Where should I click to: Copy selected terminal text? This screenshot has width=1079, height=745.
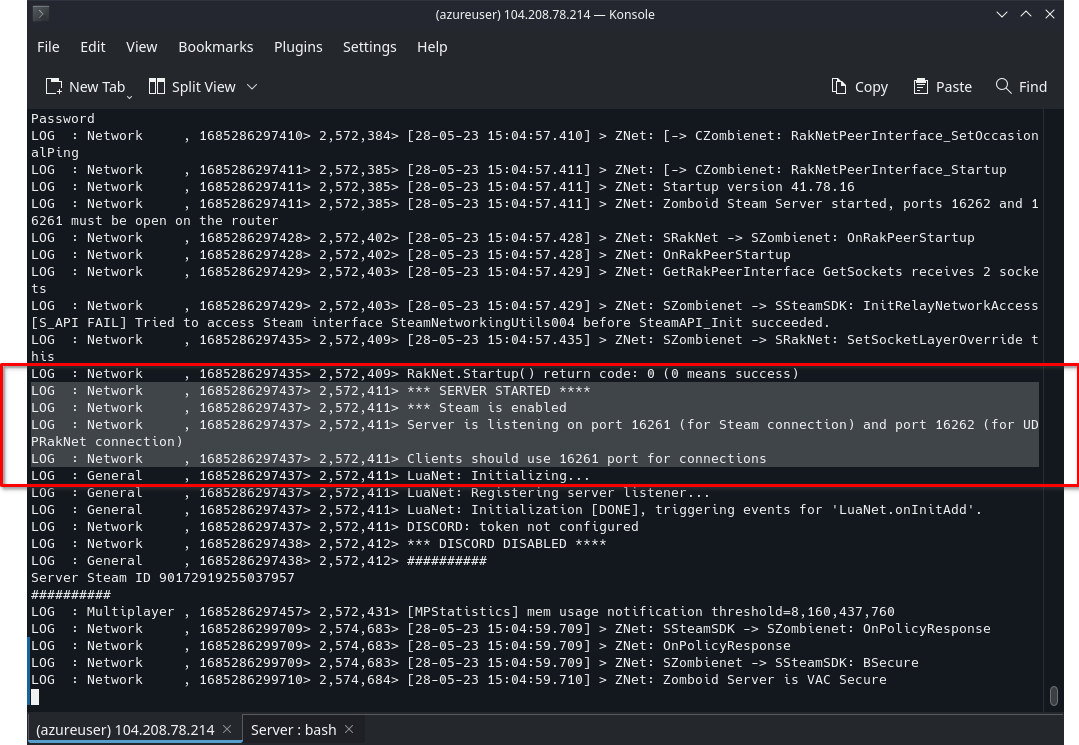(860, 87)
